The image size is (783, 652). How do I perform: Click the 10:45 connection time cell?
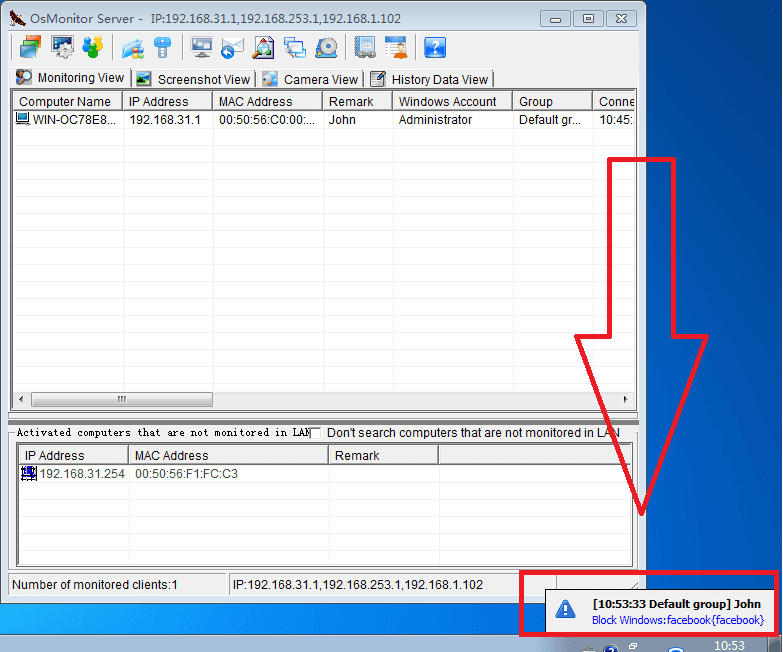[x=616, y=120]
